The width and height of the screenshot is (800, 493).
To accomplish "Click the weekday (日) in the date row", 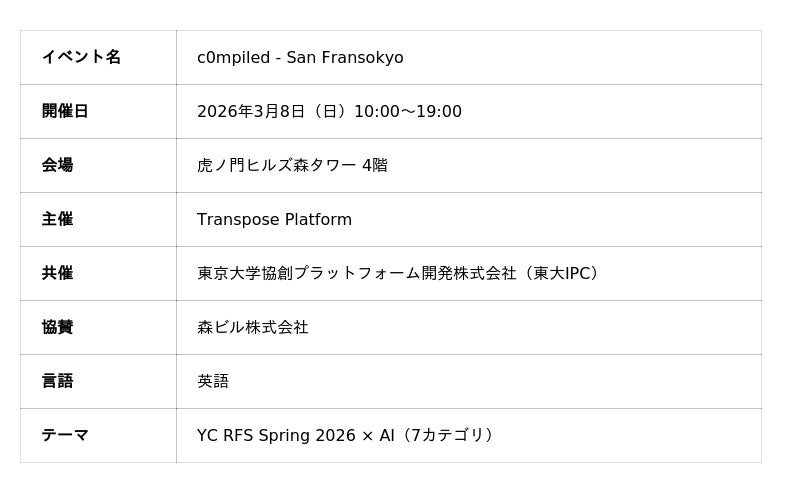I will click(329, 112).
